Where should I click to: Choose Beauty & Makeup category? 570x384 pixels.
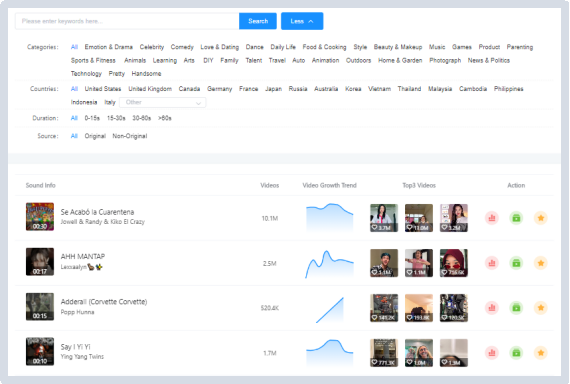click(398, 47)
